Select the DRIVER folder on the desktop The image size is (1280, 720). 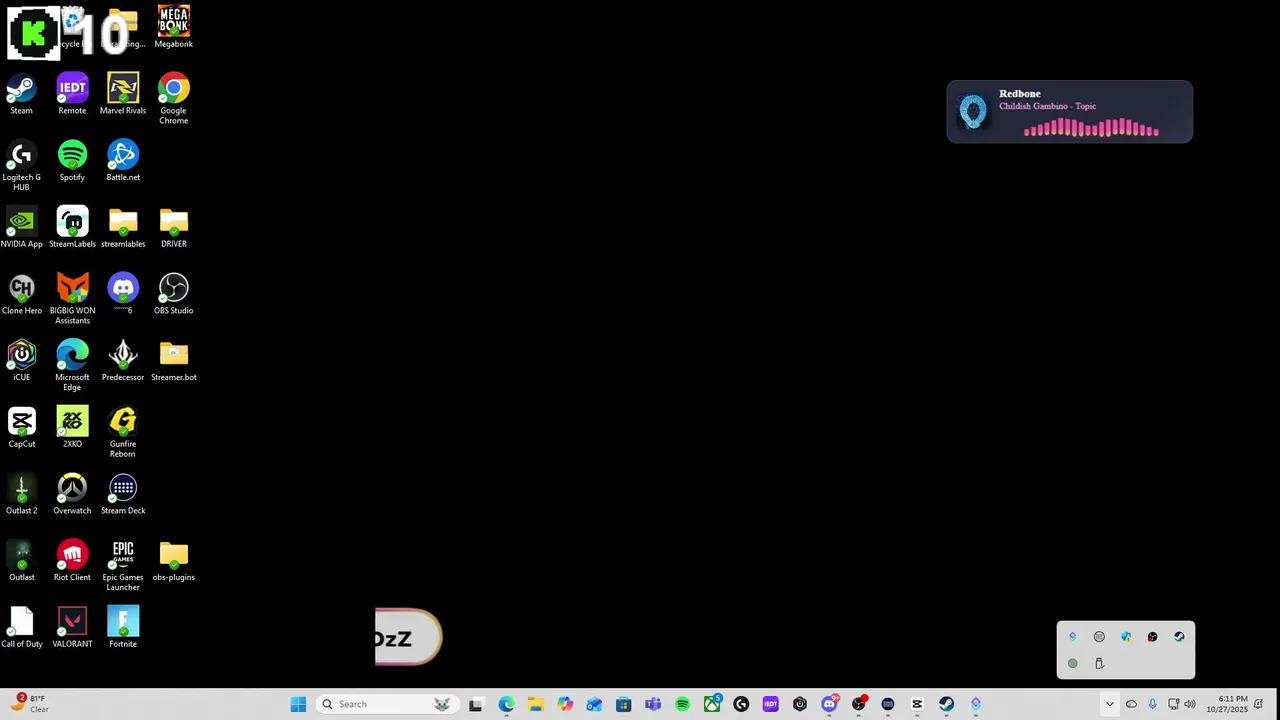(x=173, y=227)
